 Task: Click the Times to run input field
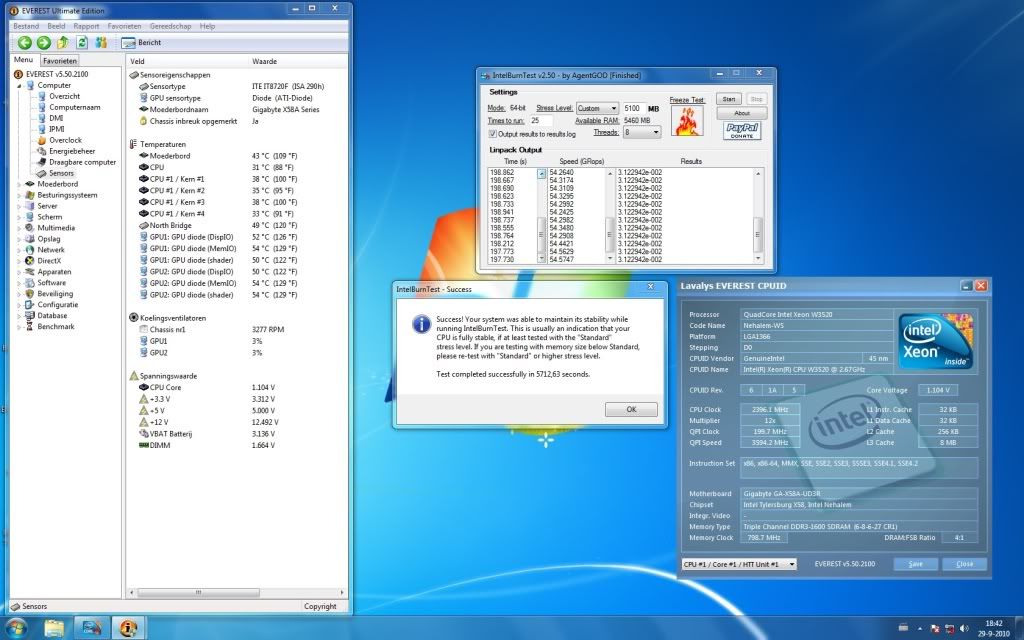click(x=540, y=121)
